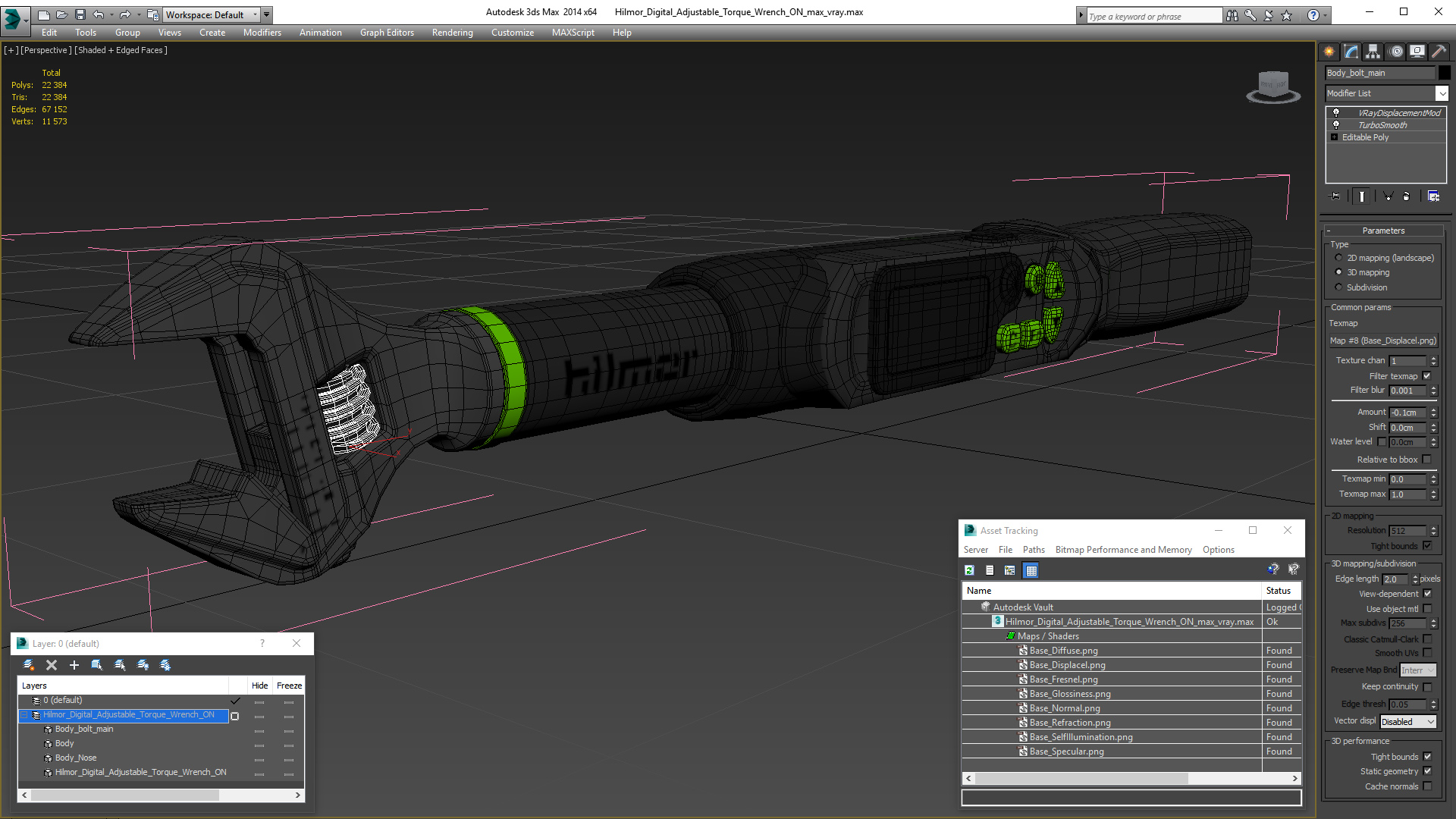
Task: Click the Delete layer X icon in Layer dialog
Action: (x=52, y=665)
